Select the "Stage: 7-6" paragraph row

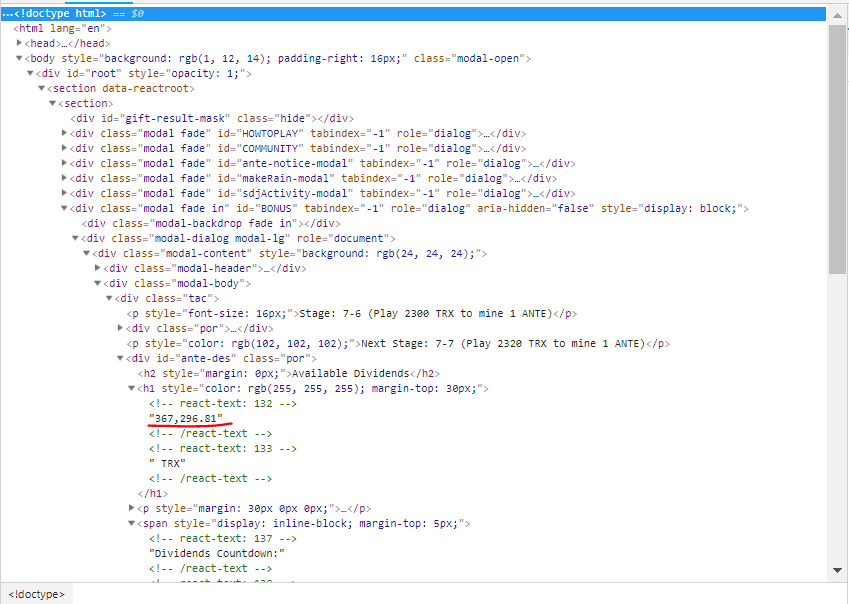point(352,313)
